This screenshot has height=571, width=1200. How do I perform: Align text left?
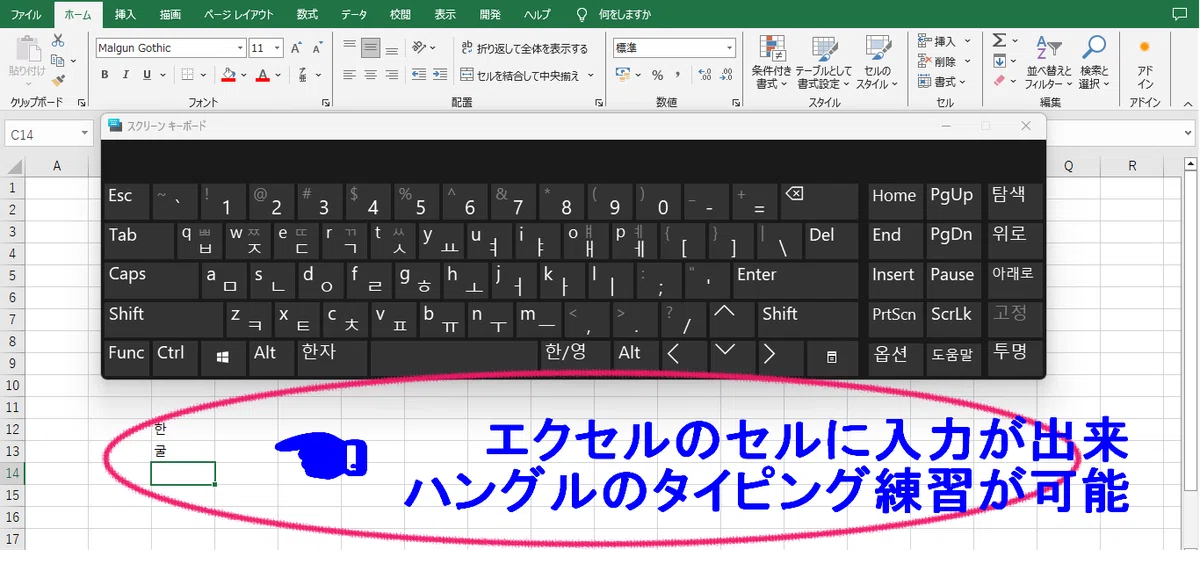coord(350,75)
